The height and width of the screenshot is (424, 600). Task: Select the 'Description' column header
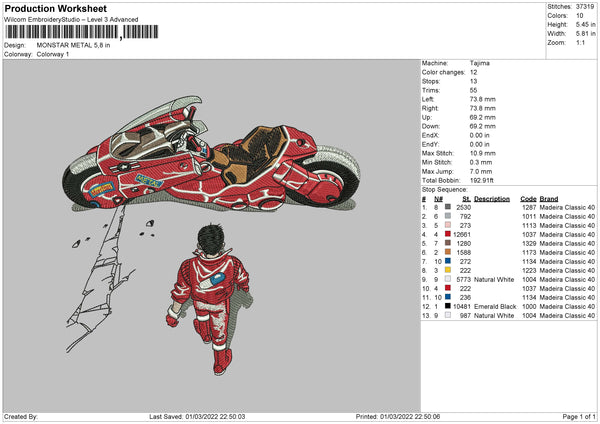492,199
